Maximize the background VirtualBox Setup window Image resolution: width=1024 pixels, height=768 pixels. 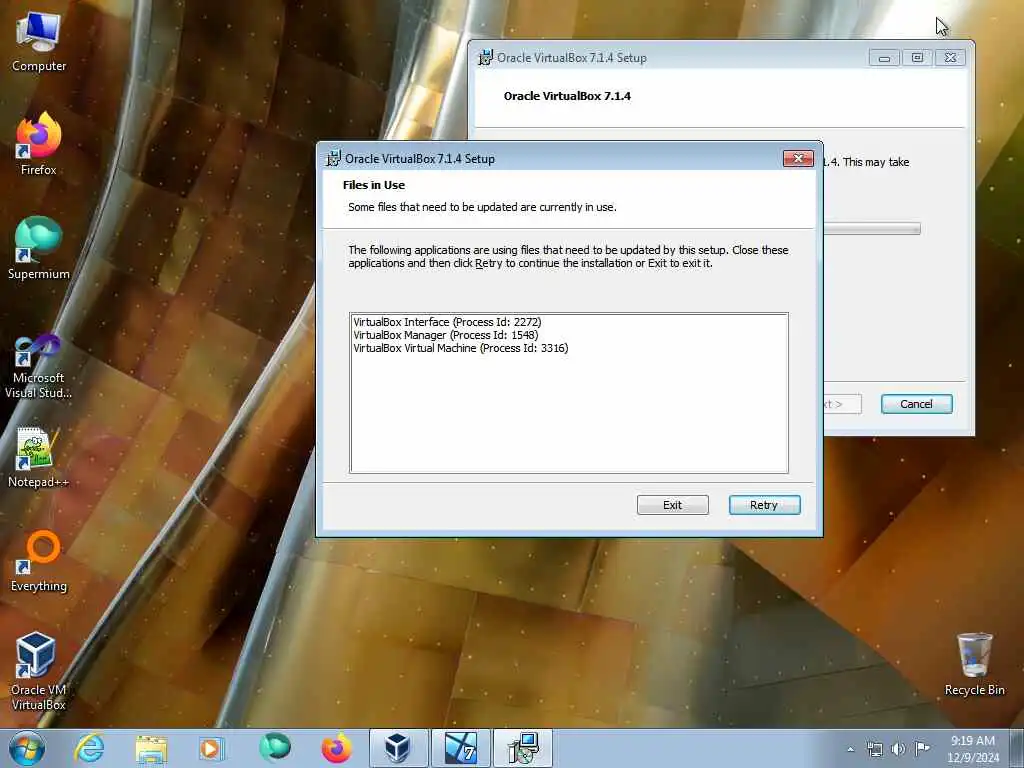click(x=917, y=58)
